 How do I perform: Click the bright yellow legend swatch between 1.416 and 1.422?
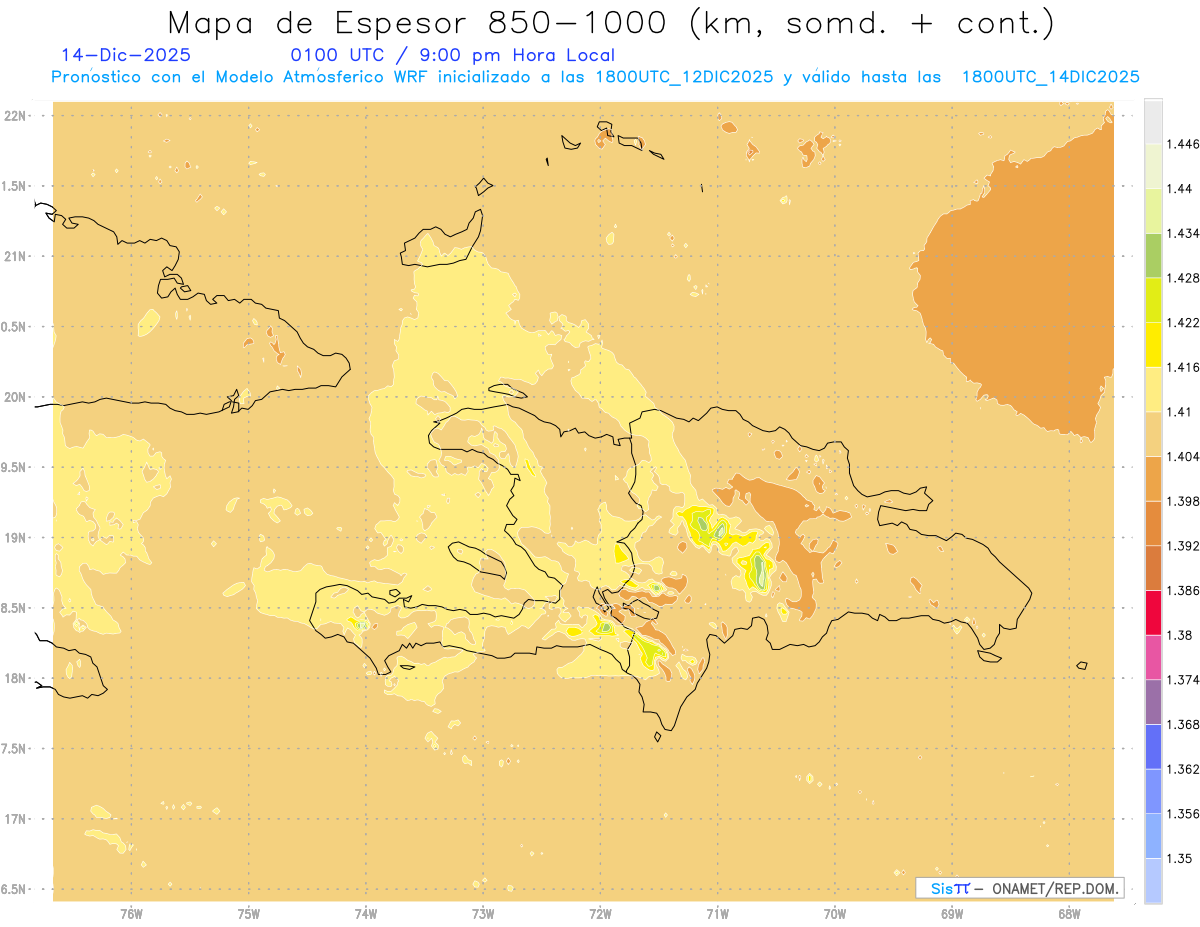tap(1153, 345)
